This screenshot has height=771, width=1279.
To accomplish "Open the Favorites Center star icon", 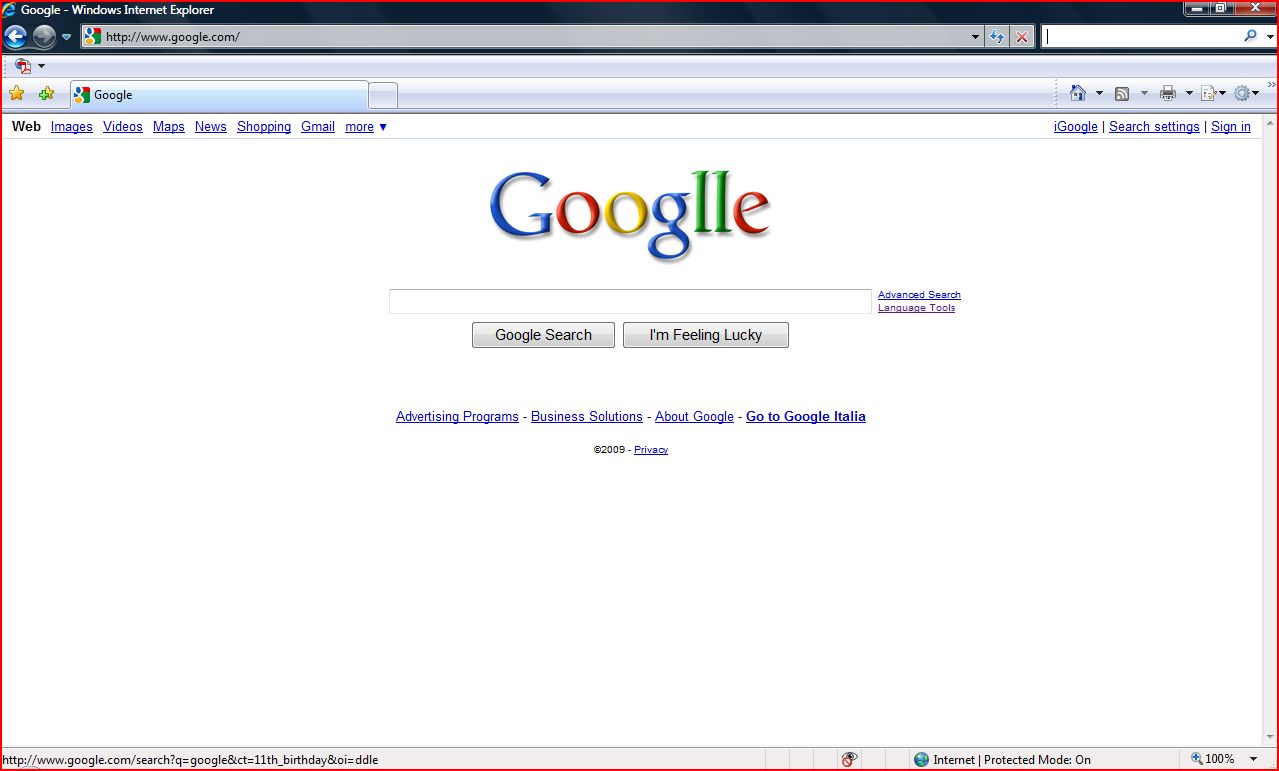I will coord(16,91).
